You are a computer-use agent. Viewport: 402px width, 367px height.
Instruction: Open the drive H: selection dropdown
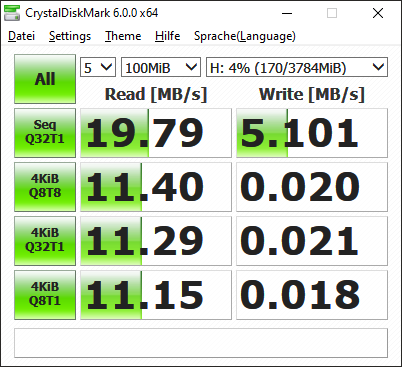click(297, 67)
